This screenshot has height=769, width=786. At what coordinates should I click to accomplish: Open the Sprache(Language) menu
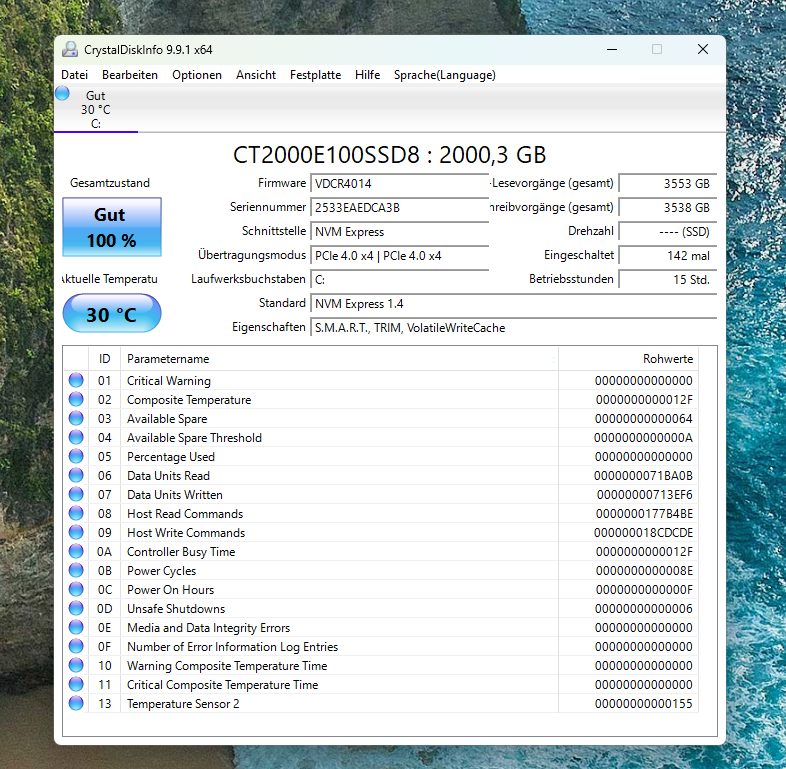445,75
